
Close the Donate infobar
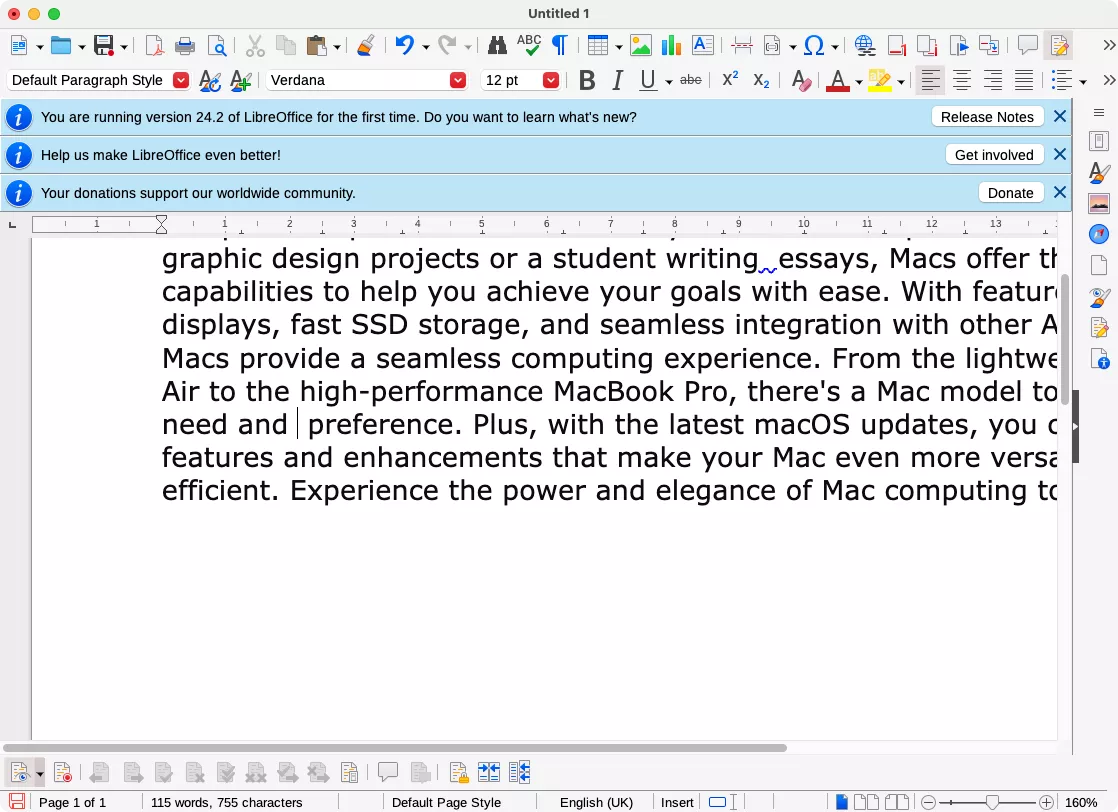point(1060,192)
